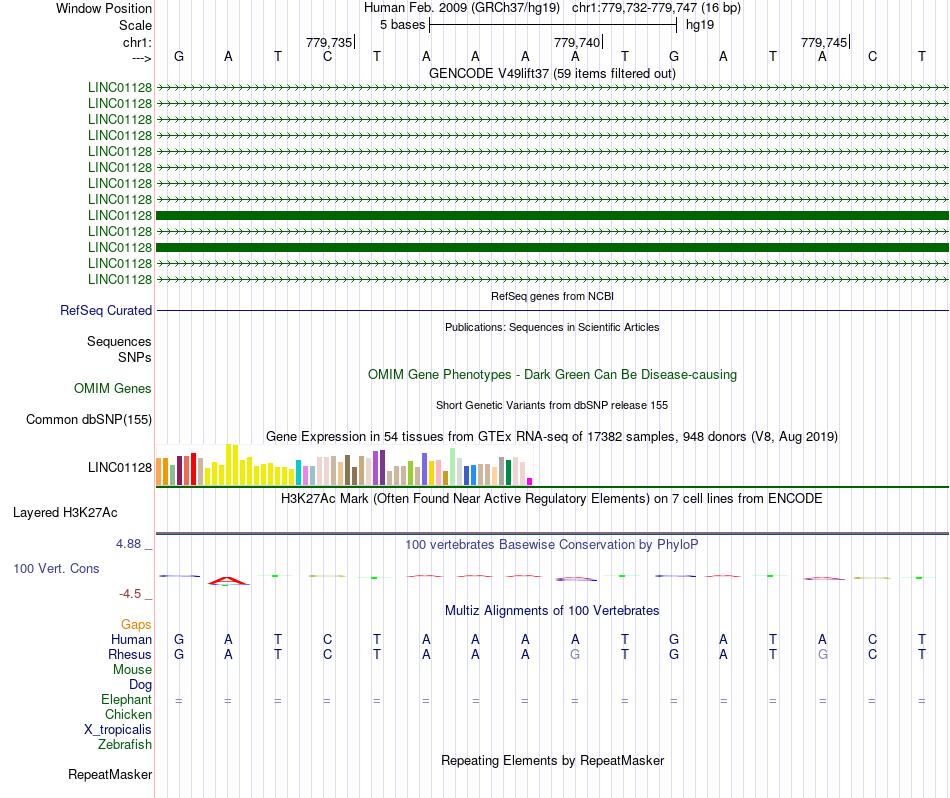Click the red peak in PhyloP conservation graph
The width and height of the screenshot is (950, 798).
[228, 579]
